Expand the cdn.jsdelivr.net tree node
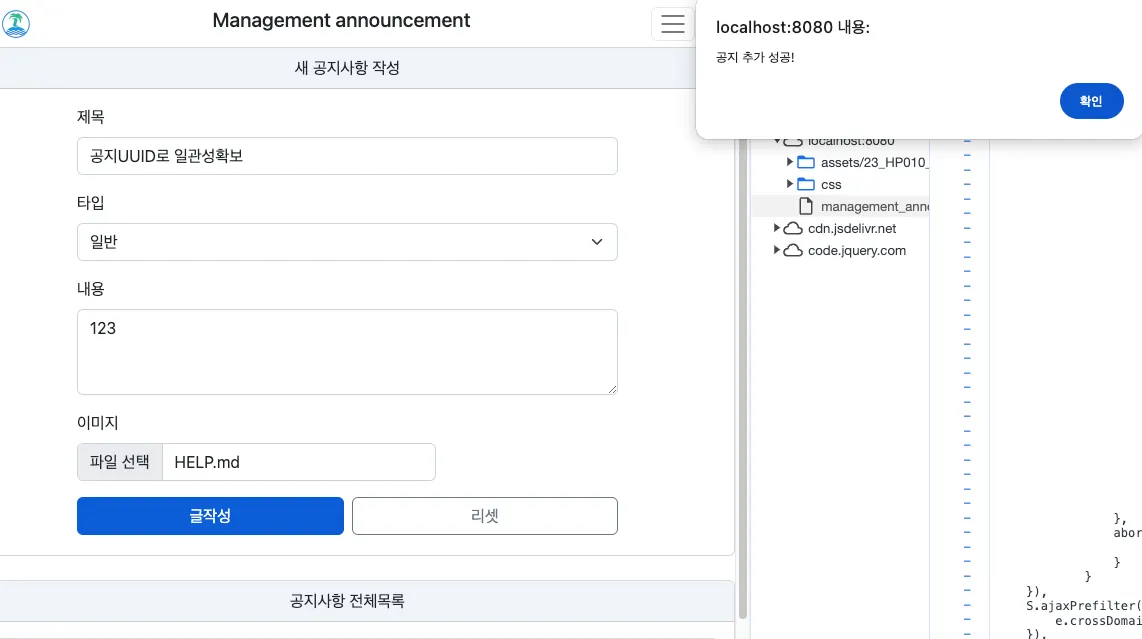Image resolution: width=1142 pixels, height=639 pixels. click(x=776, y=228)
